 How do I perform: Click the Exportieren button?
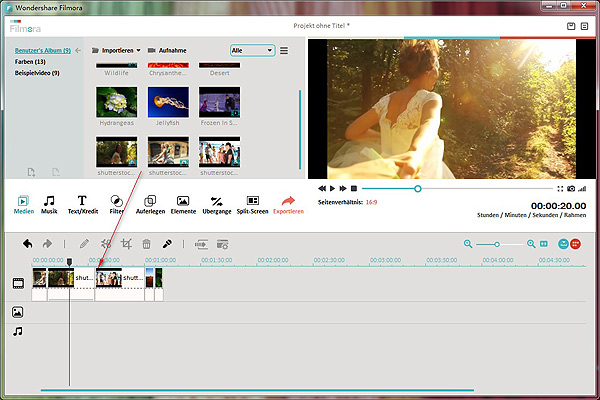(288, 205)
